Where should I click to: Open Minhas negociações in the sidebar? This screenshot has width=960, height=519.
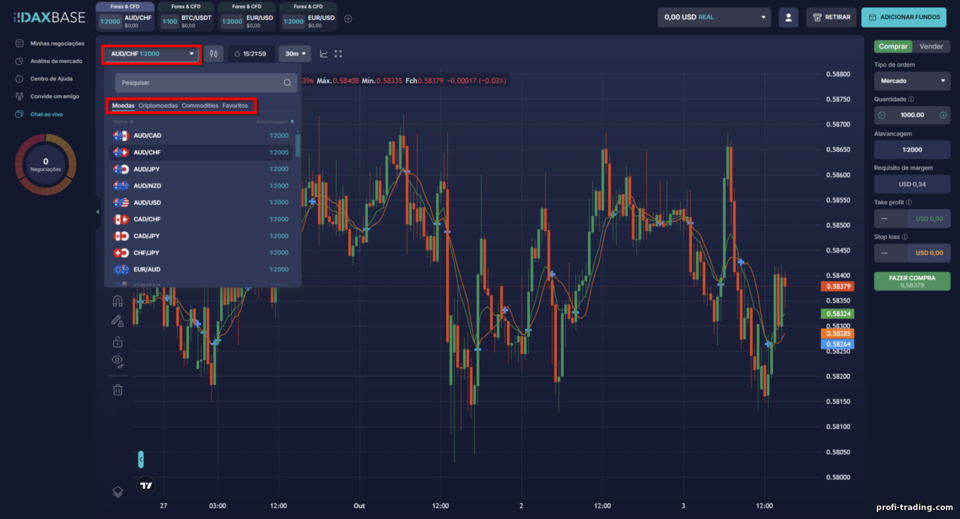pos(58,43)
